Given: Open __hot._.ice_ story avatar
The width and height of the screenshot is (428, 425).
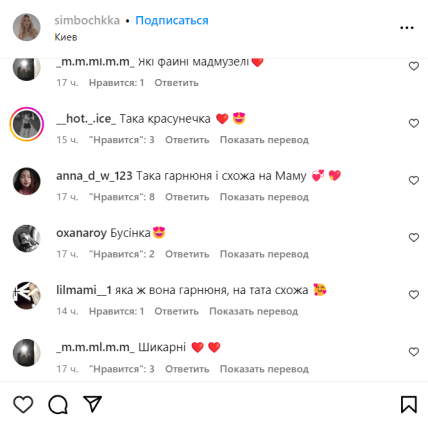Looking at the screenshot, I should pos(27,124).
